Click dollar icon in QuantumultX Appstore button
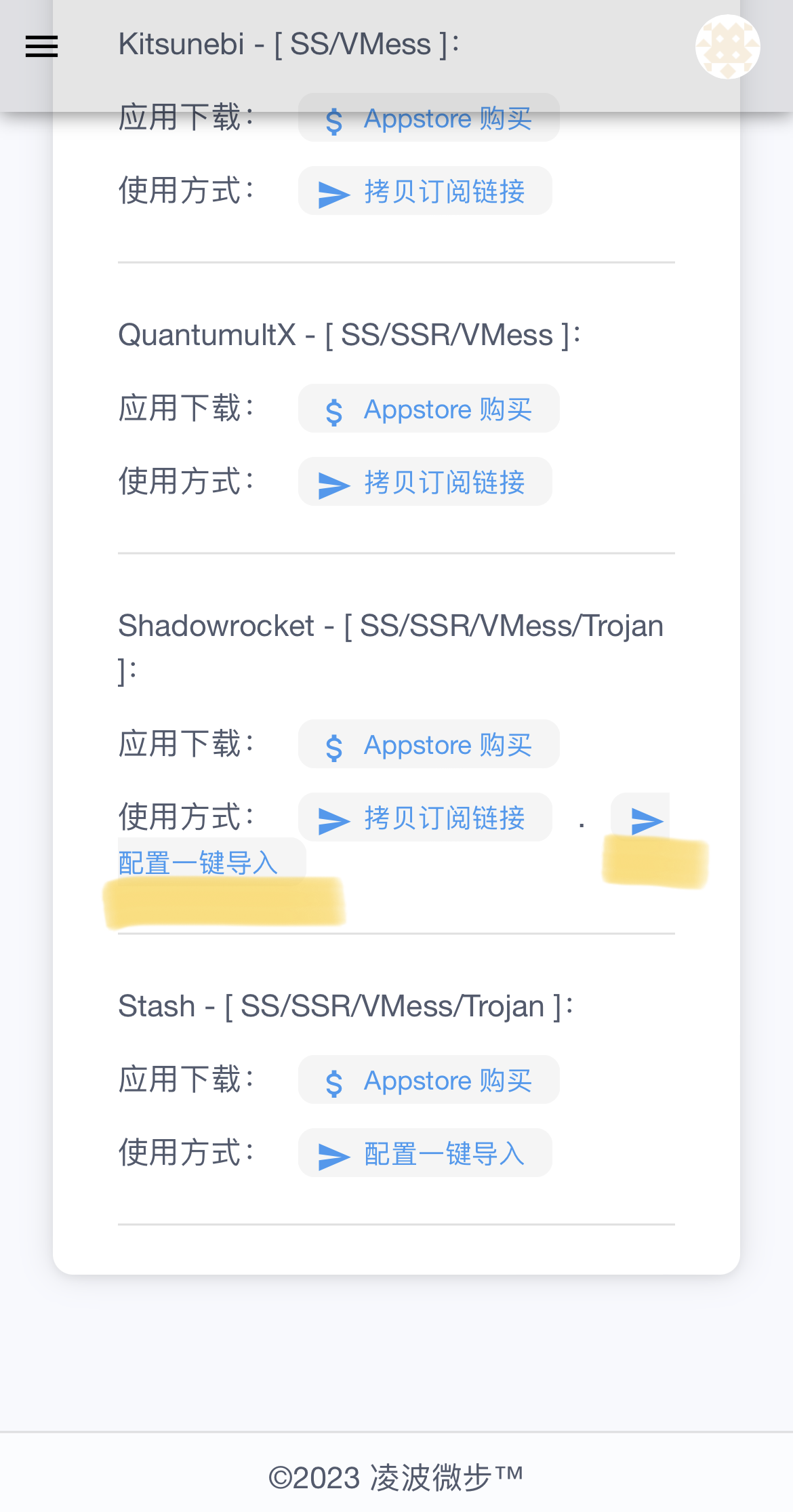793x1512 pixels. point(334,412)
